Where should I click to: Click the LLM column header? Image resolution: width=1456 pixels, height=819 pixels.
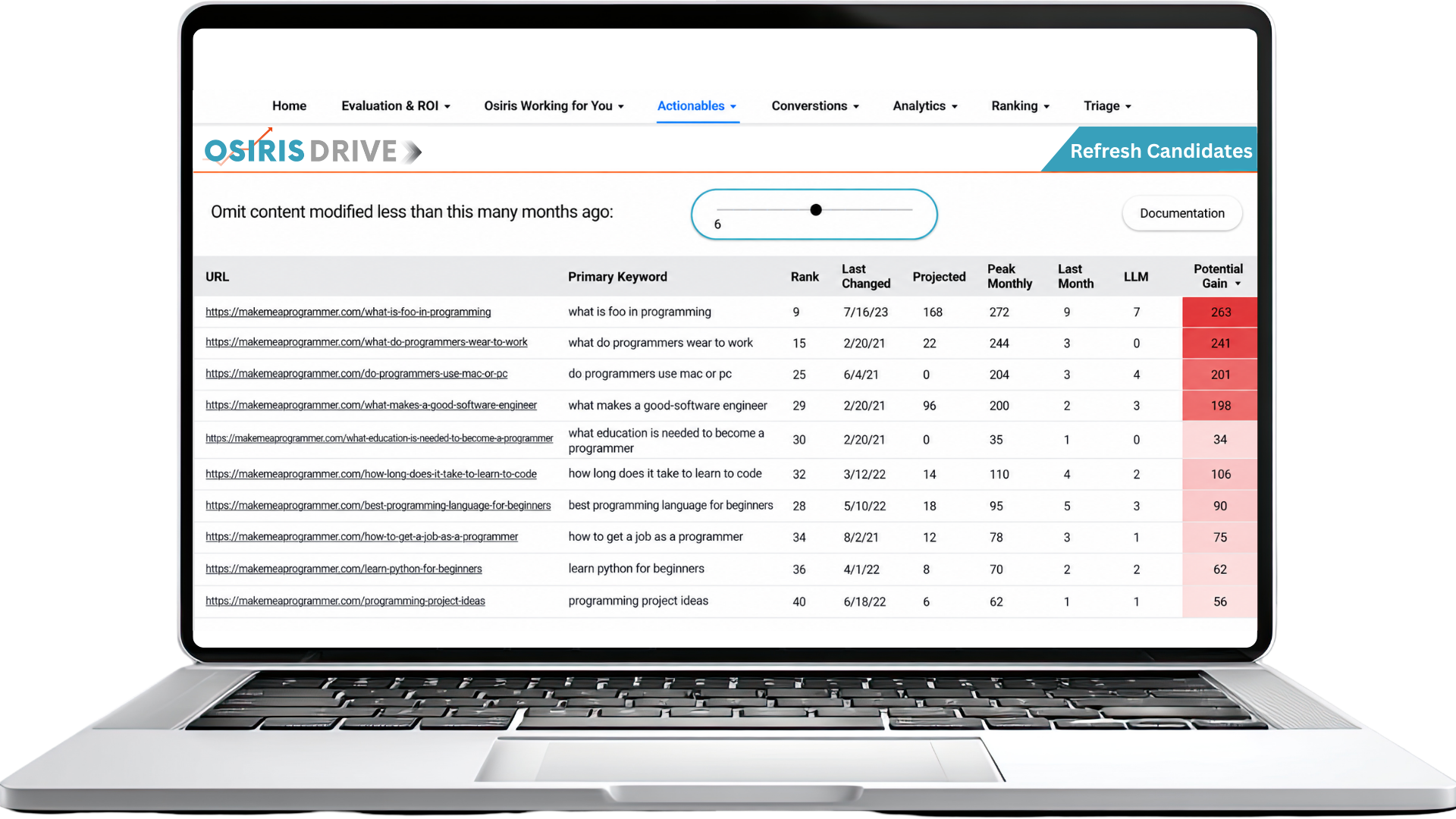click(1136, 277)
